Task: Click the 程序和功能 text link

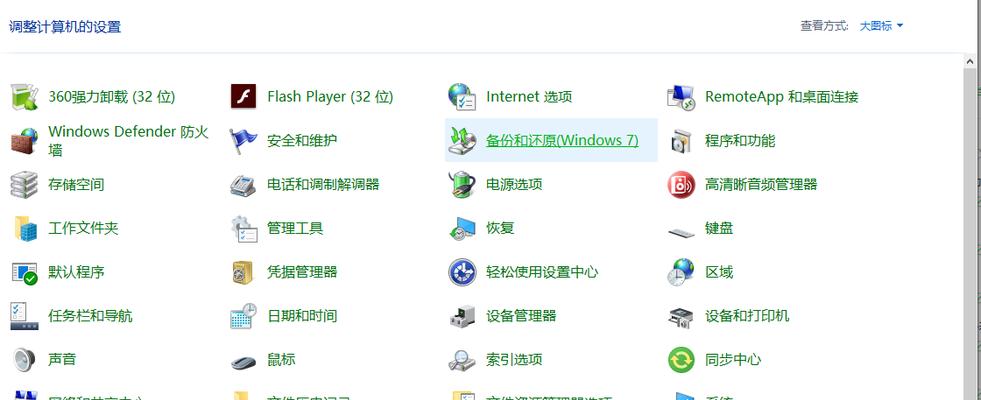Action: (740, 140)
